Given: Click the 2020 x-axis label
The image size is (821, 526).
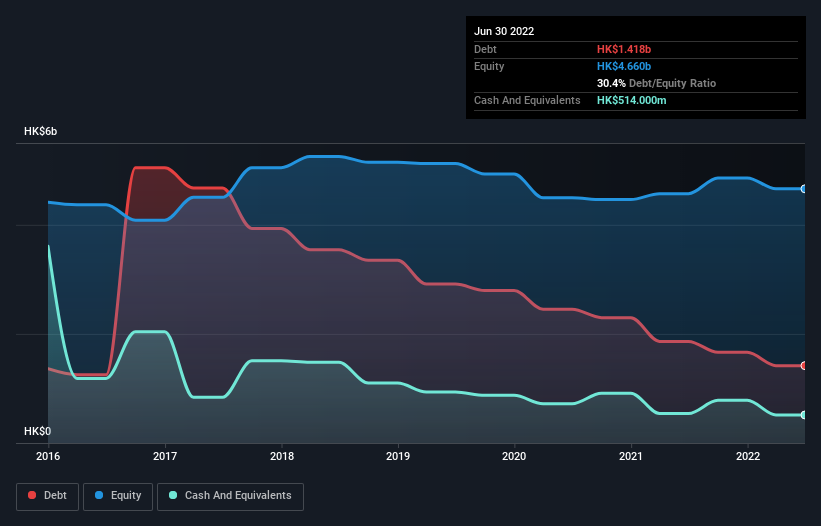Looking at the screenshot, I should [514, 456].
